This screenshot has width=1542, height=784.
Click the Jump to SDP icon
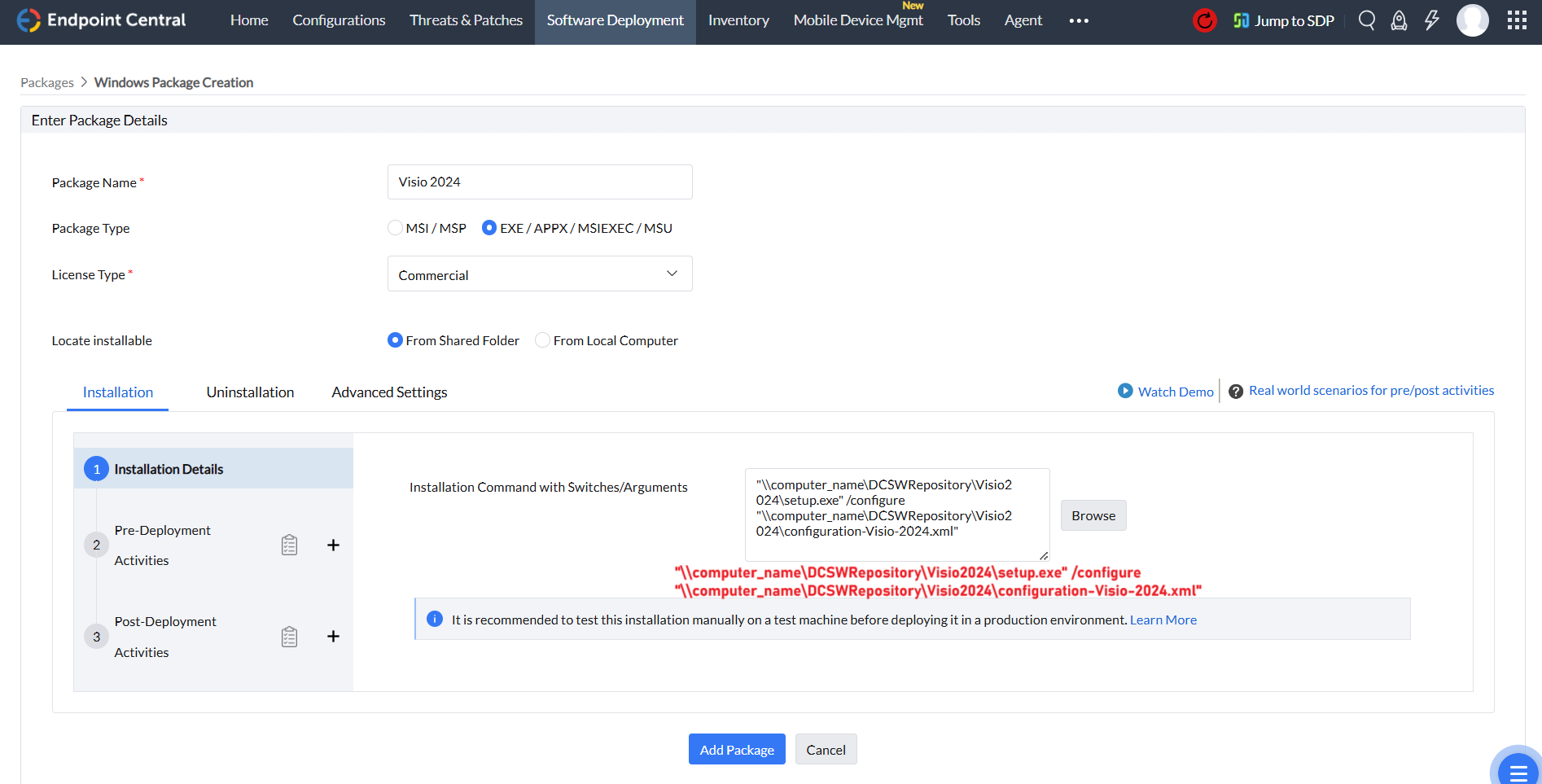click(x=1242, y=20)
